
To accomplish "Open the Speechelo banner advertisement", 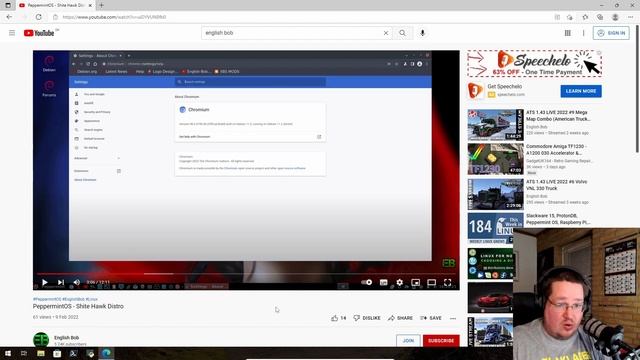I will point(535,64).
